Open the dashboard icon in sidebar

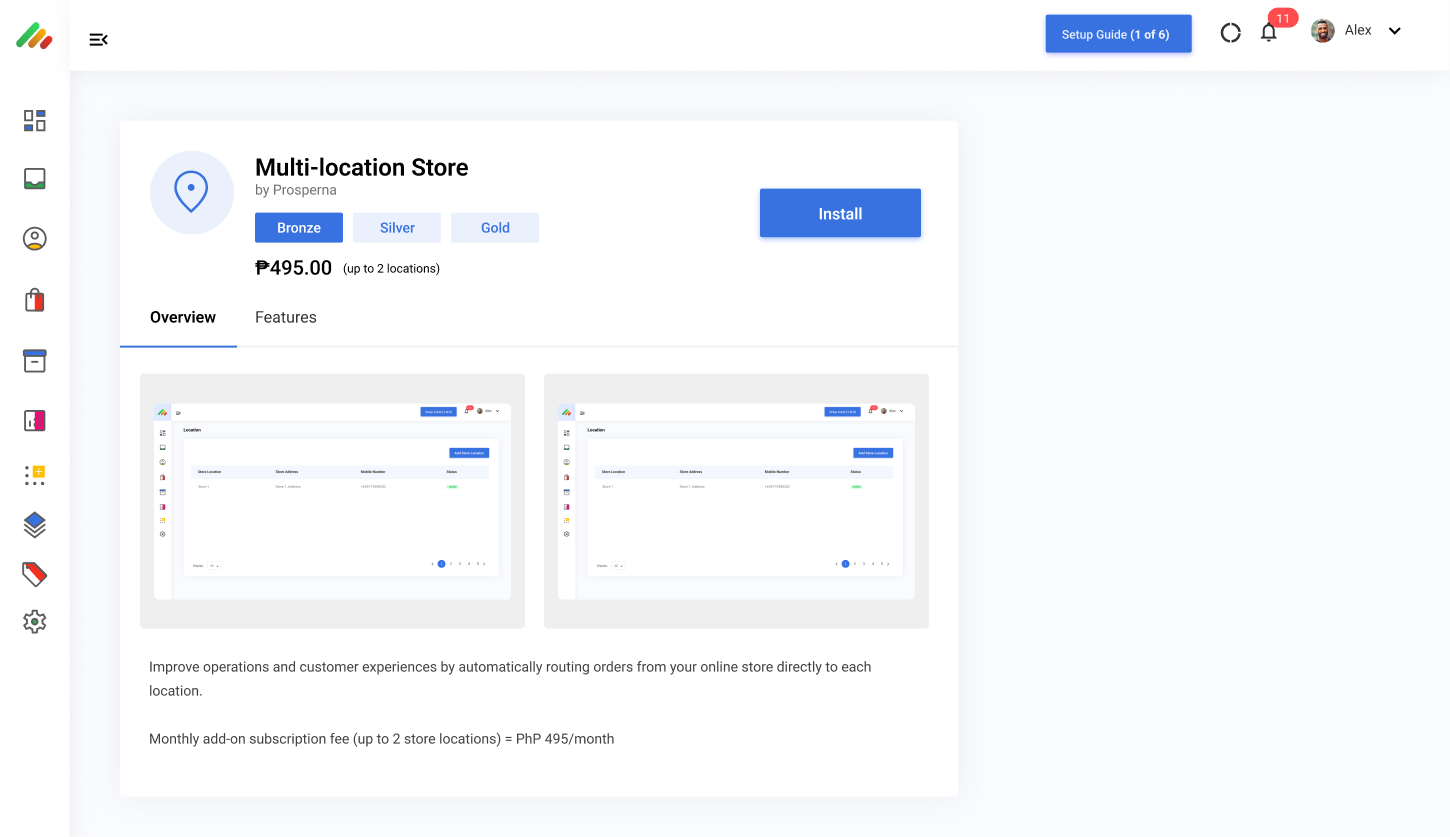click(35, 121)
